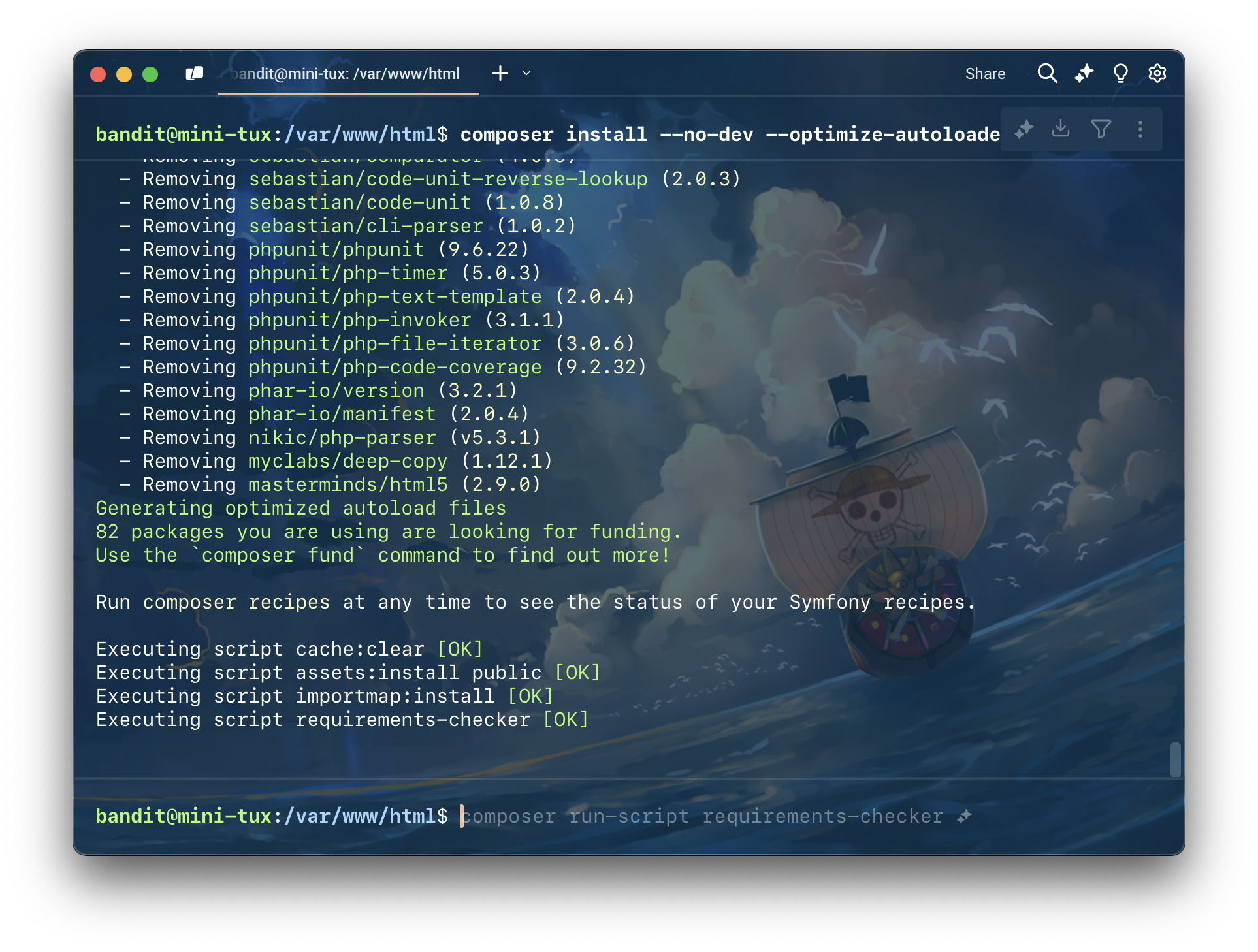Image resolution: width=1258 pixels, height=952 pixels.
Task: Click '82 packages you are using' funding line
Action: tap(389, 532)
